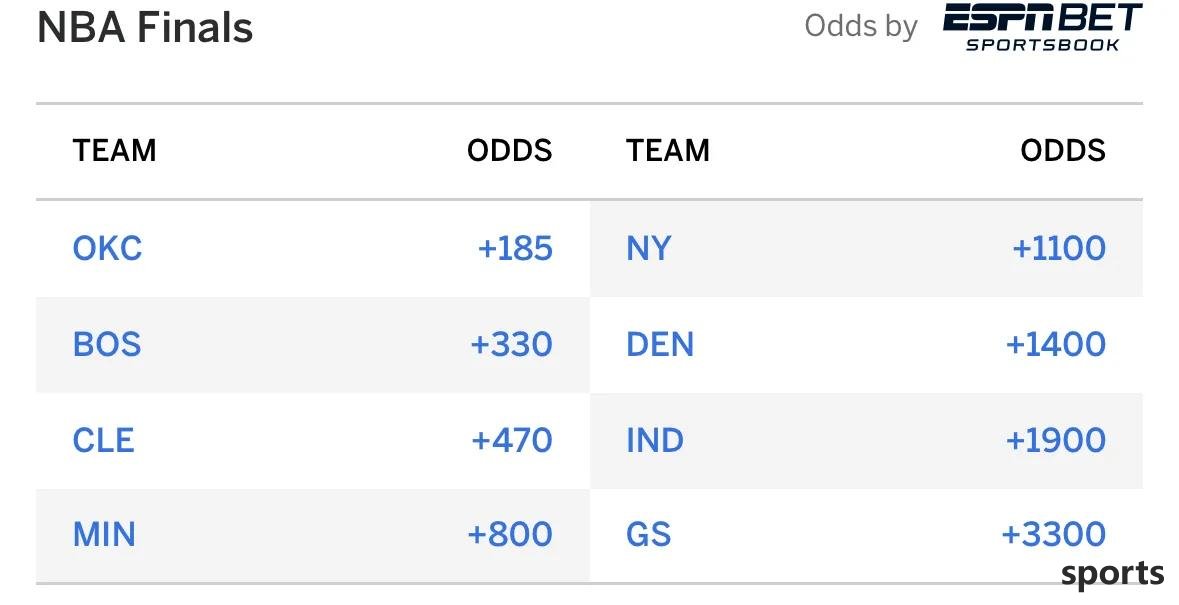Open the OKC team link
The image size is (1179, 605).
coord(108,249)
